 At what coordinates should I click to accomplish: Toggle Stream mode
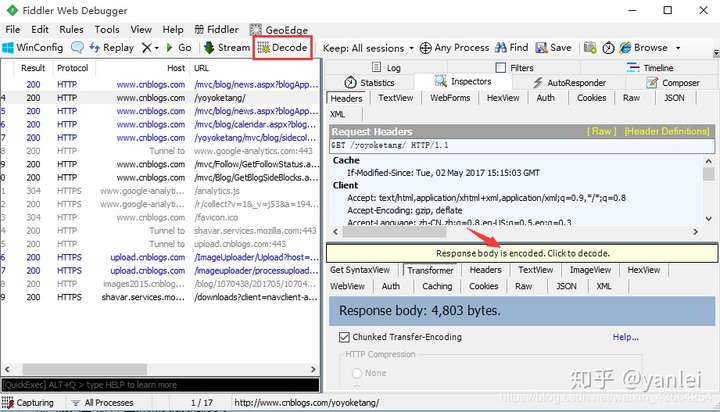227,48
